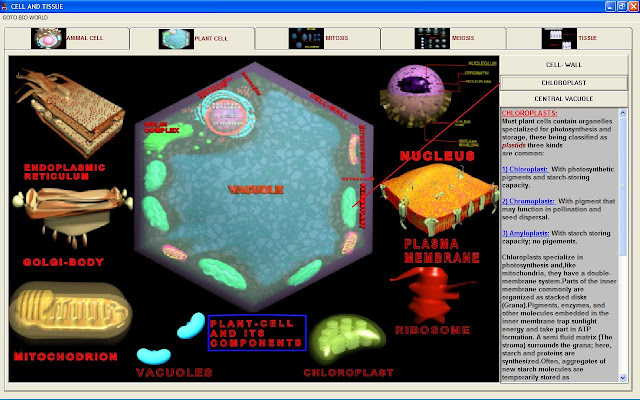Click the CENTRAL VACUOLE button
640x400 pixels.
click(x=564, y=99)
